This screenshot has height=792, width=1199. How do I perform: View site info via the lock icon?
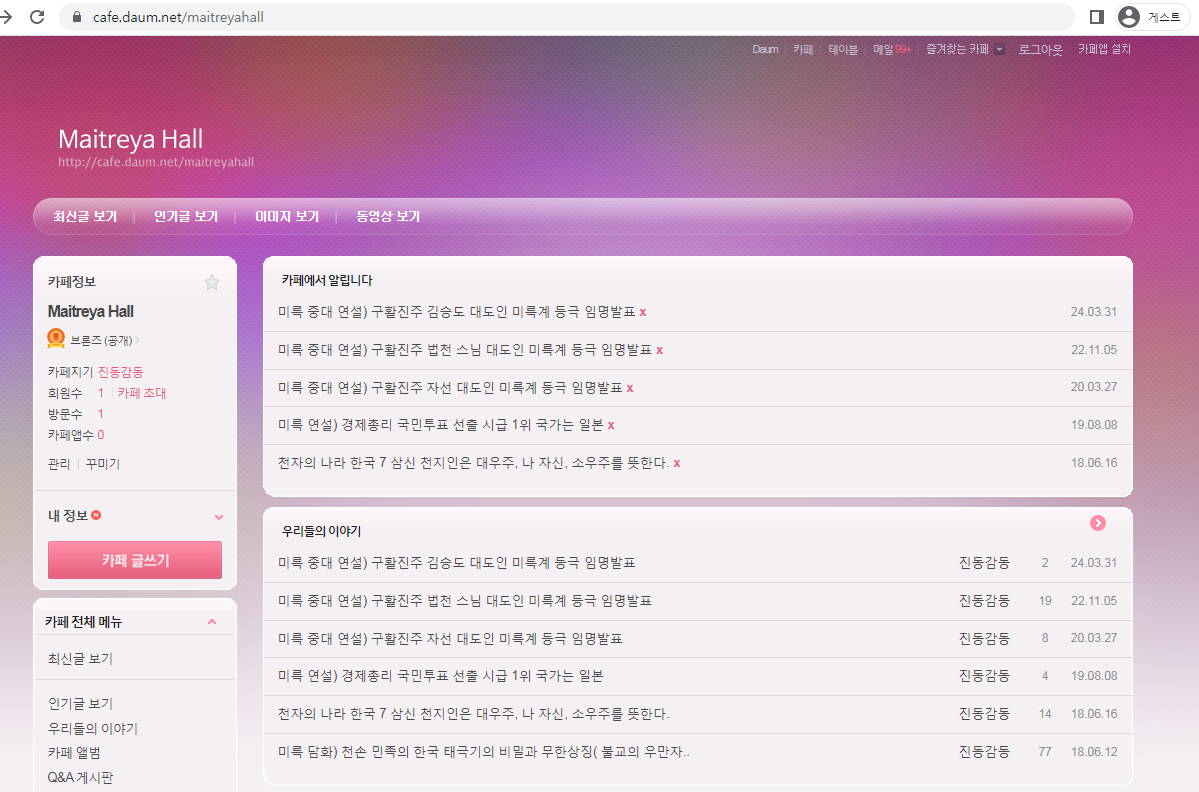[x=76, y=17]
